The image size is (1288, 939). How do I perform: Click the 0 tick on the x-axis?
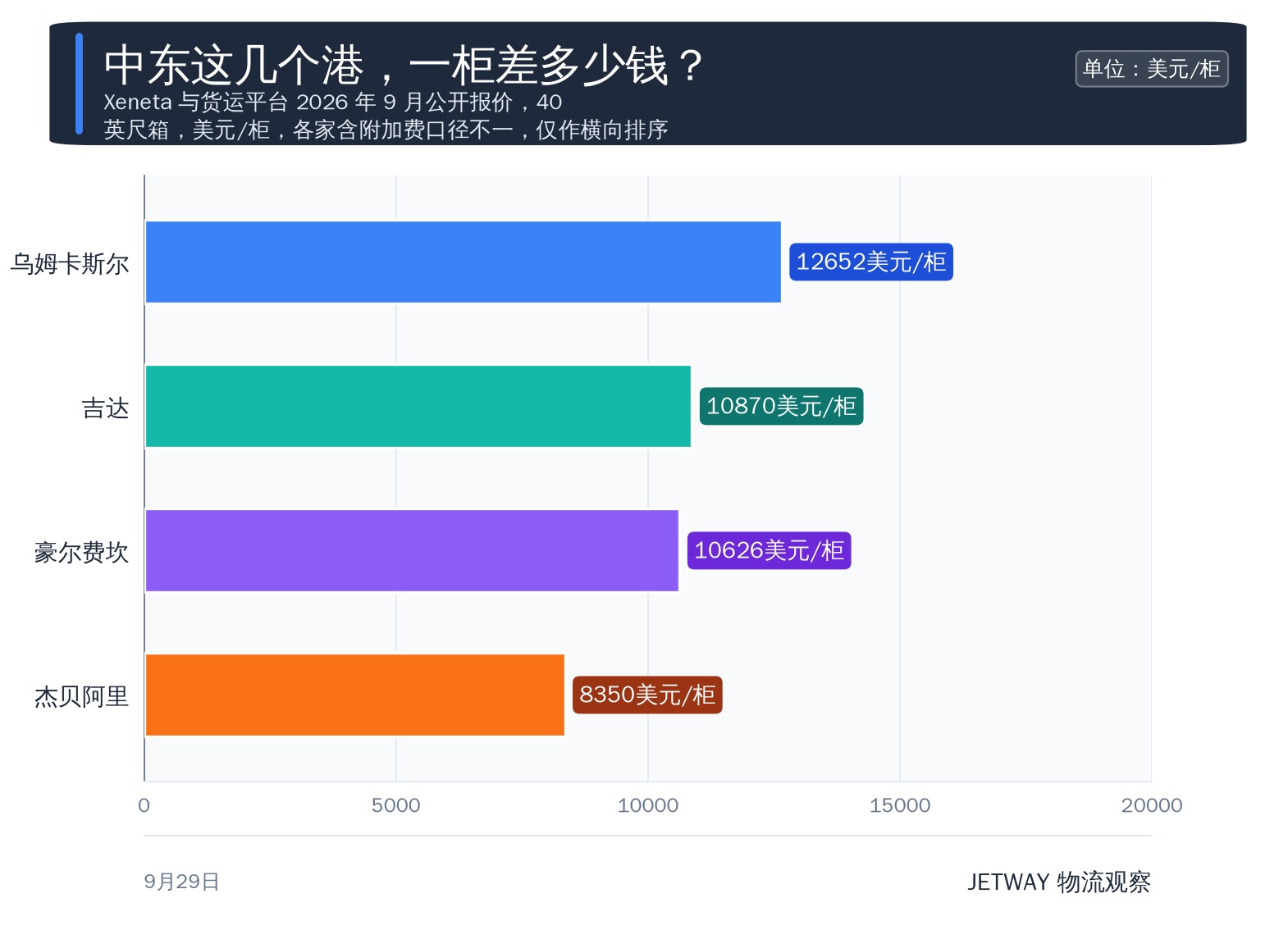(x=144, y=805)
